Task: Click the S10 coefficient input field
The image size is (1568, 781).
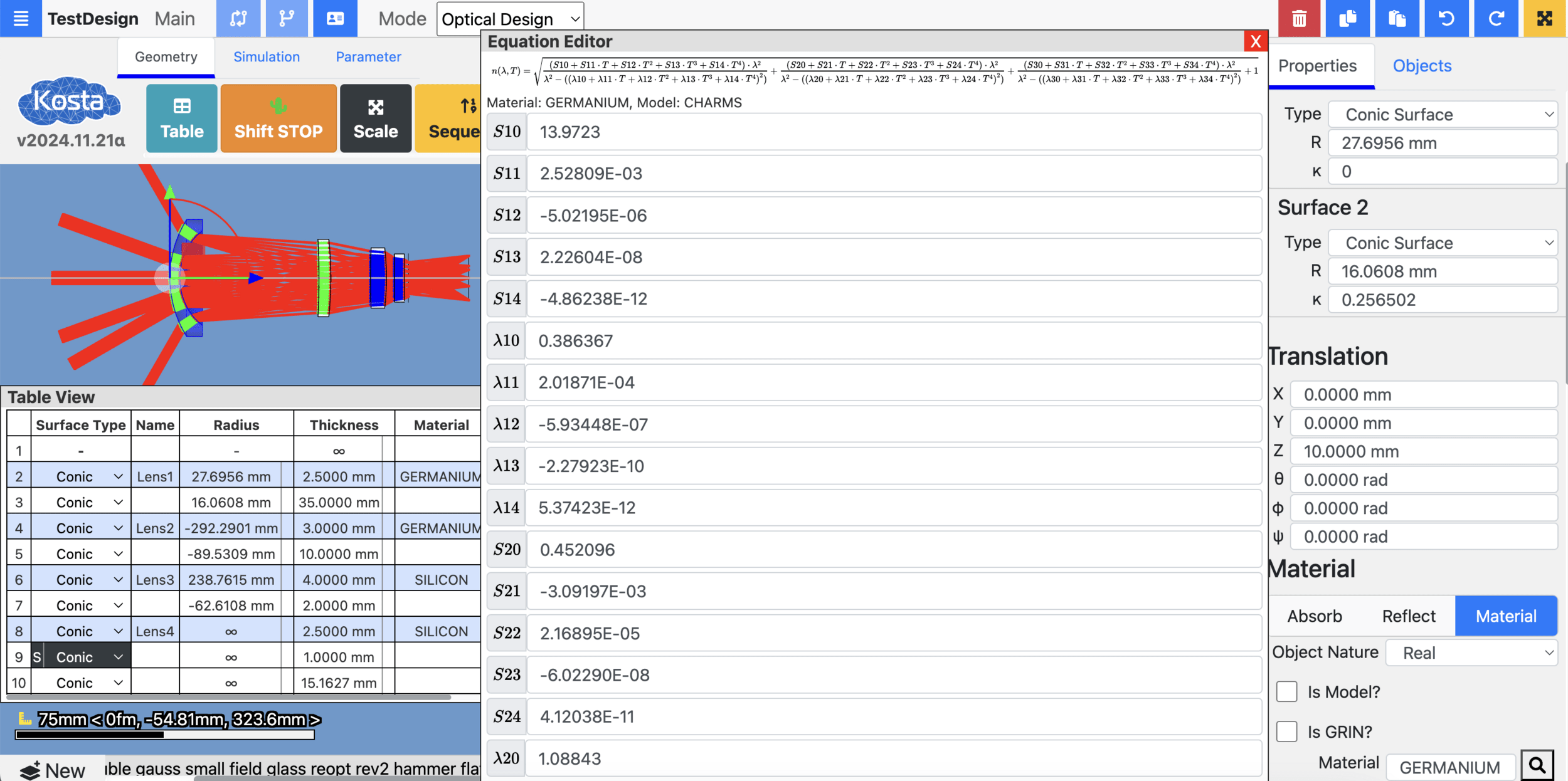Action: 893,132
